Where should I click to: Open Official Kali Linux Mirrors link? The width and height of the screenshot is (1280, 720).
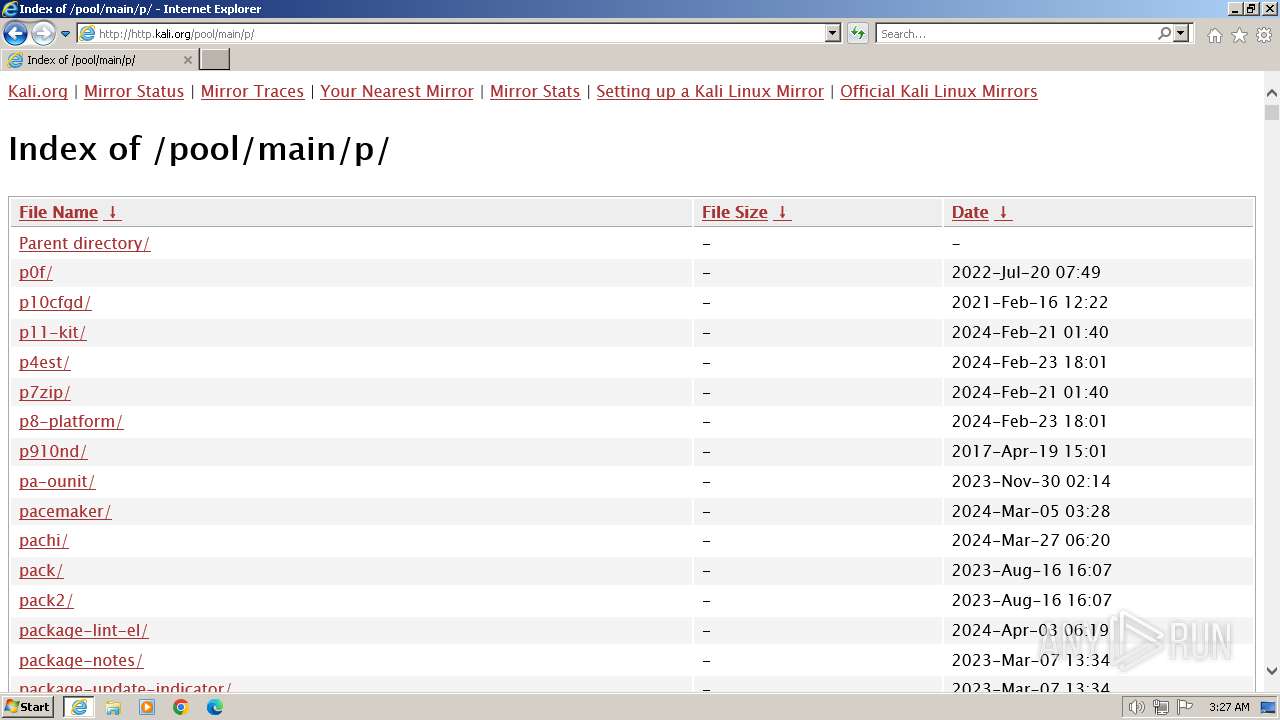938,91
